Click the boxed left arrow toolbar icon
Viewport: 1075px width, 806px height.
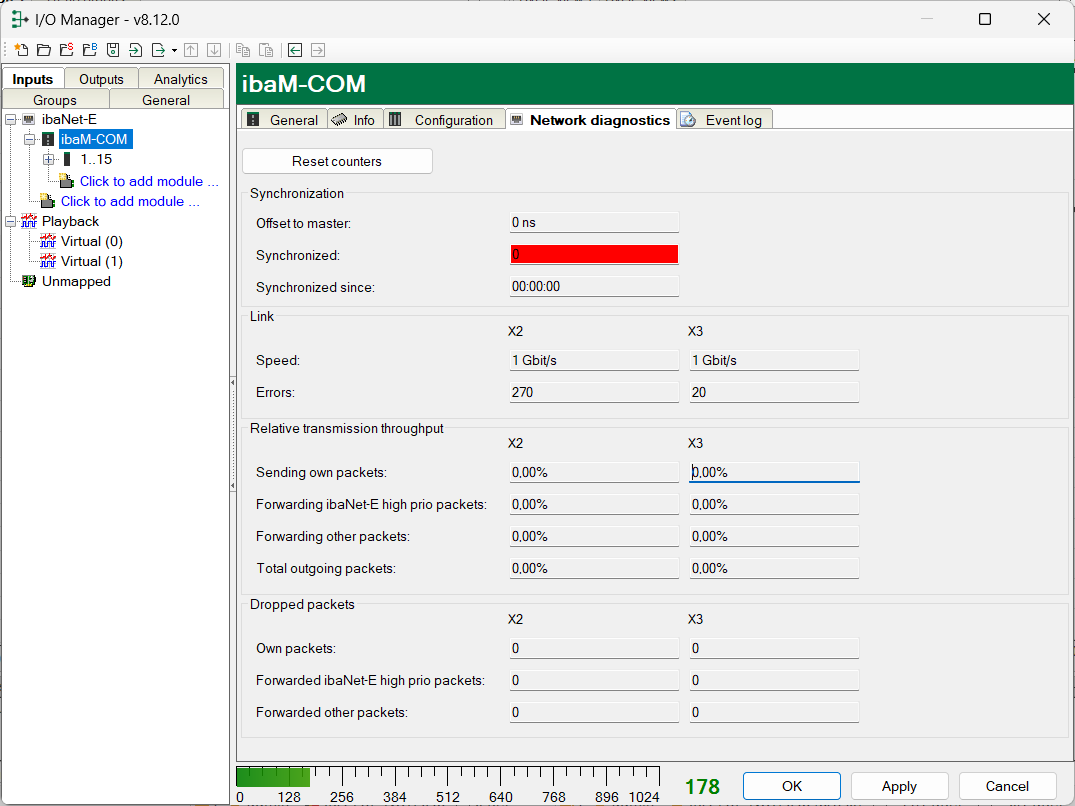[295, 50]
